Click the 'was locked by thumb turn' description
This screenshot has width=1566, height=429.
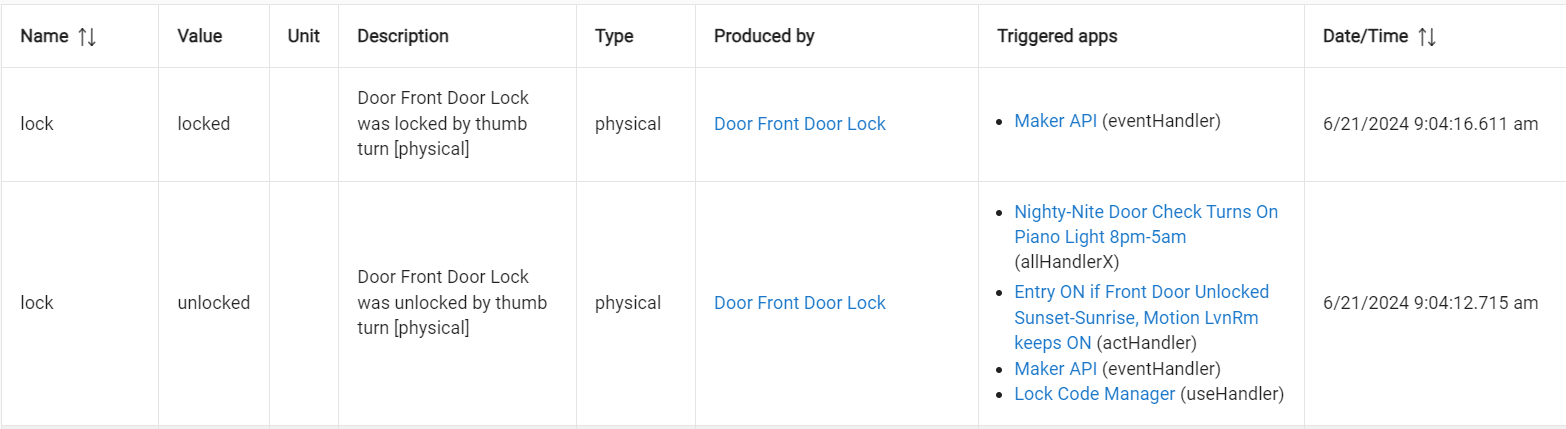click(x=442, y=124)
